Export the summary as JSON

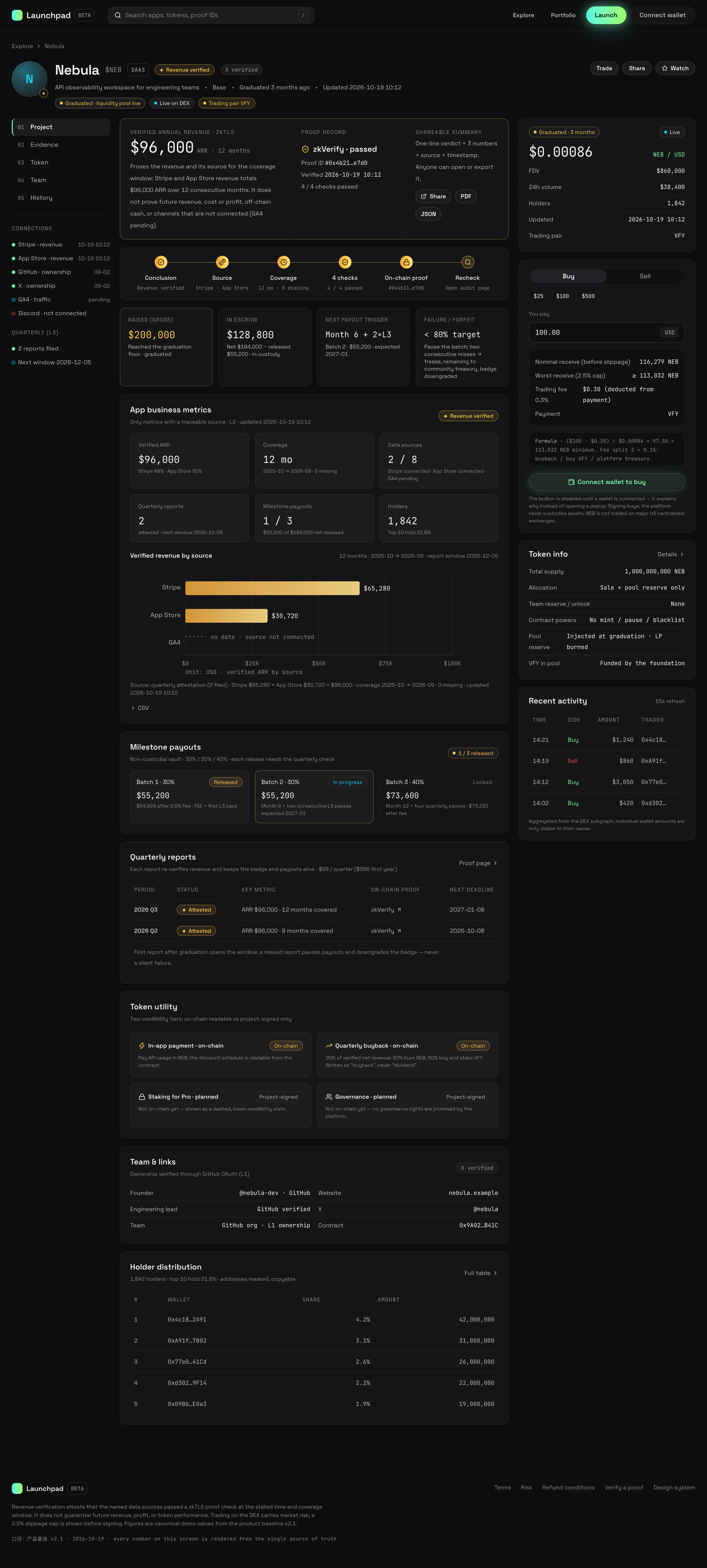coord(428,214)
